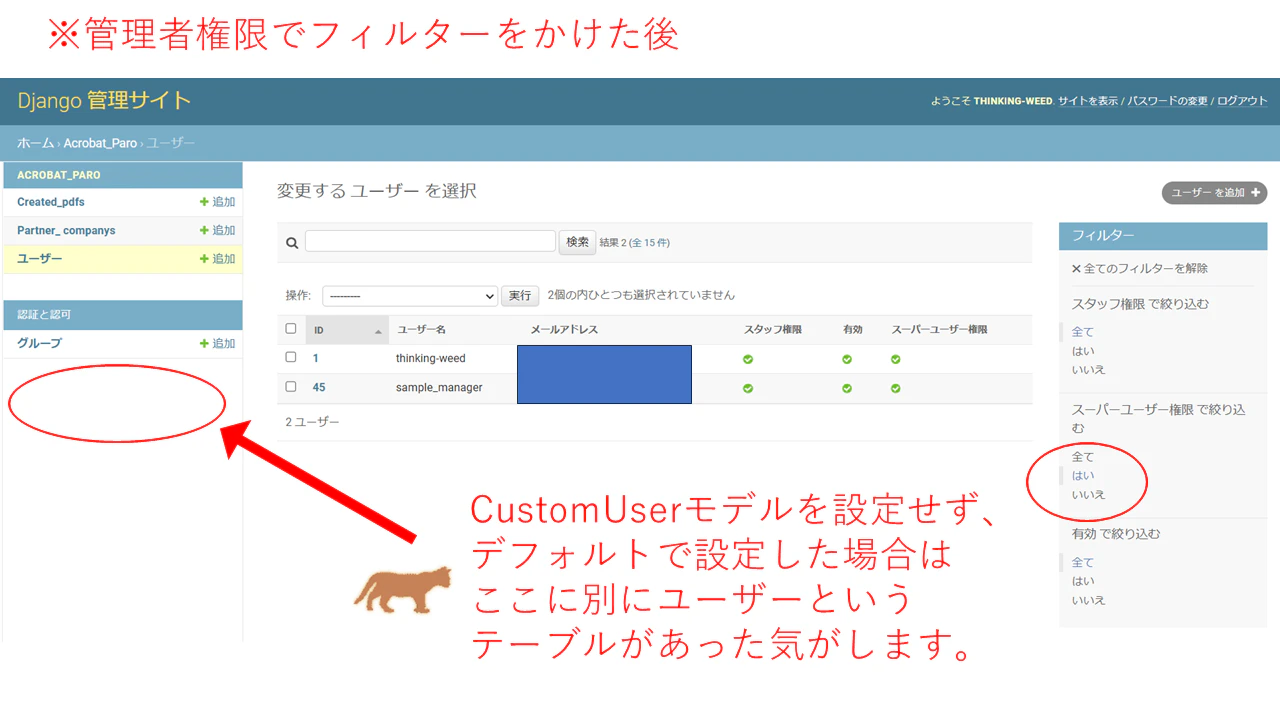
Task: Select はい under 有効 filter
Action: pyautogui.click(x=1083, y=581)
